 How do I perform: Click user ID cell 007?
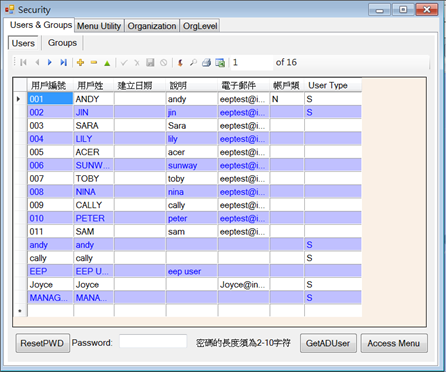(x=50, y=179)
